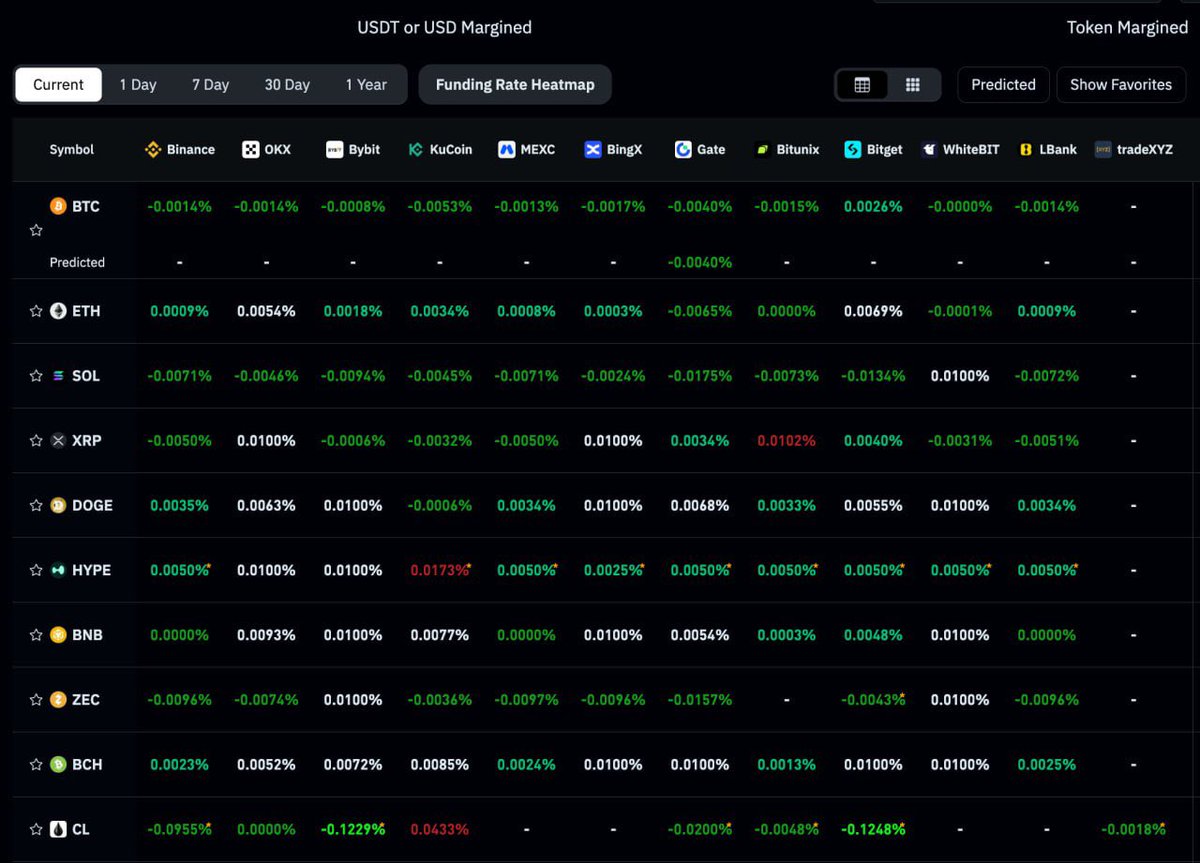Click the Ethereum coin icon
Image resolution: width=1200 pixels, height=863 pixels.
click(59, 311)
